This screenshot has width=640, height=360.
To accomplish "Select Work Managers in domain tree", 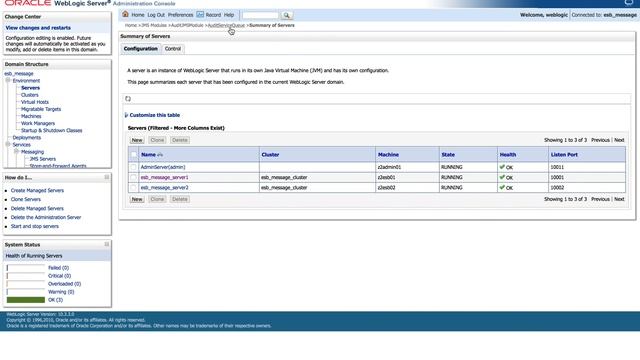I will [38, 123].
